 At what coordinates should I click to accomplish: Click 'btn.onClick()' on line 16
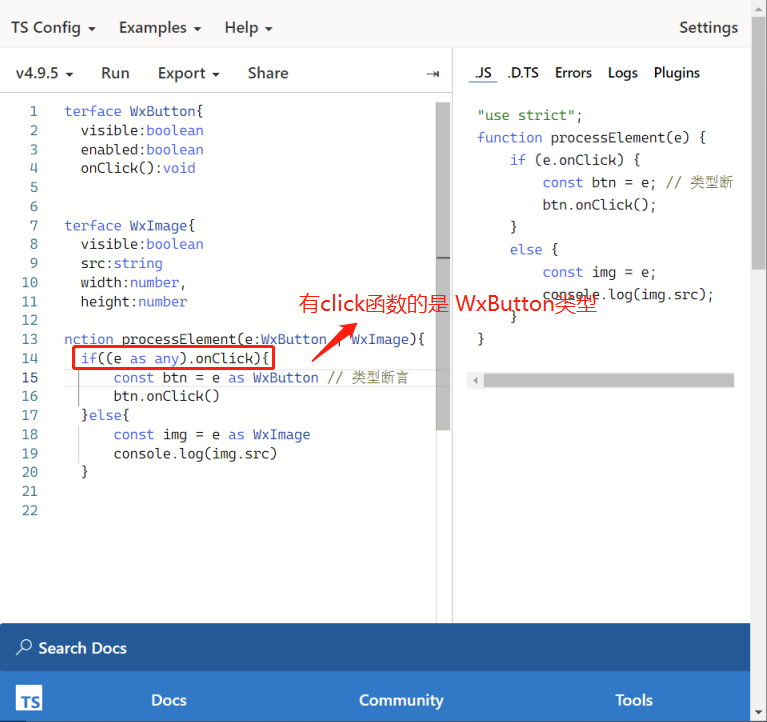[166, 396]
